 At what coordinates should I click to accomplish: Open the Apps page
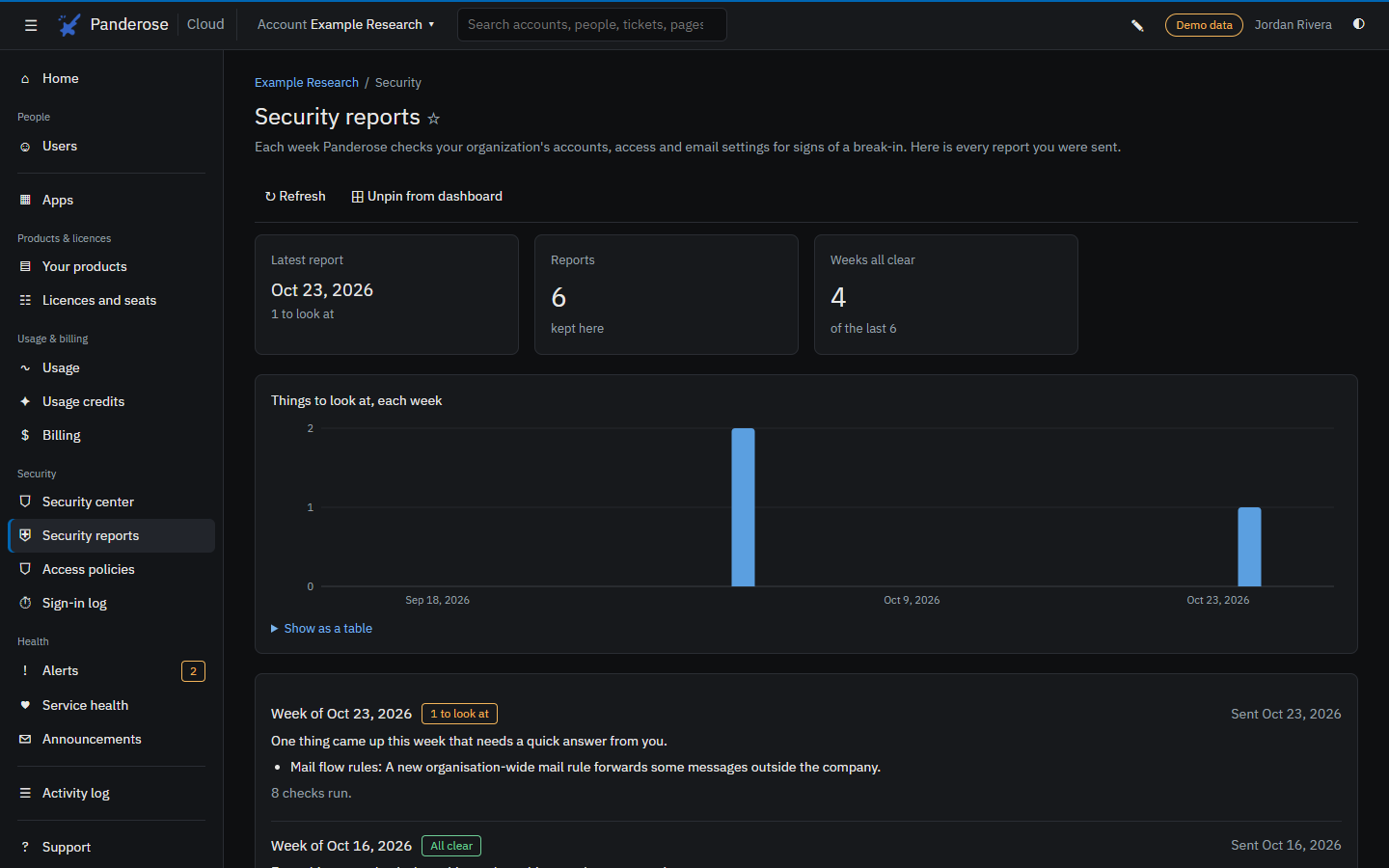click(112, 200)
